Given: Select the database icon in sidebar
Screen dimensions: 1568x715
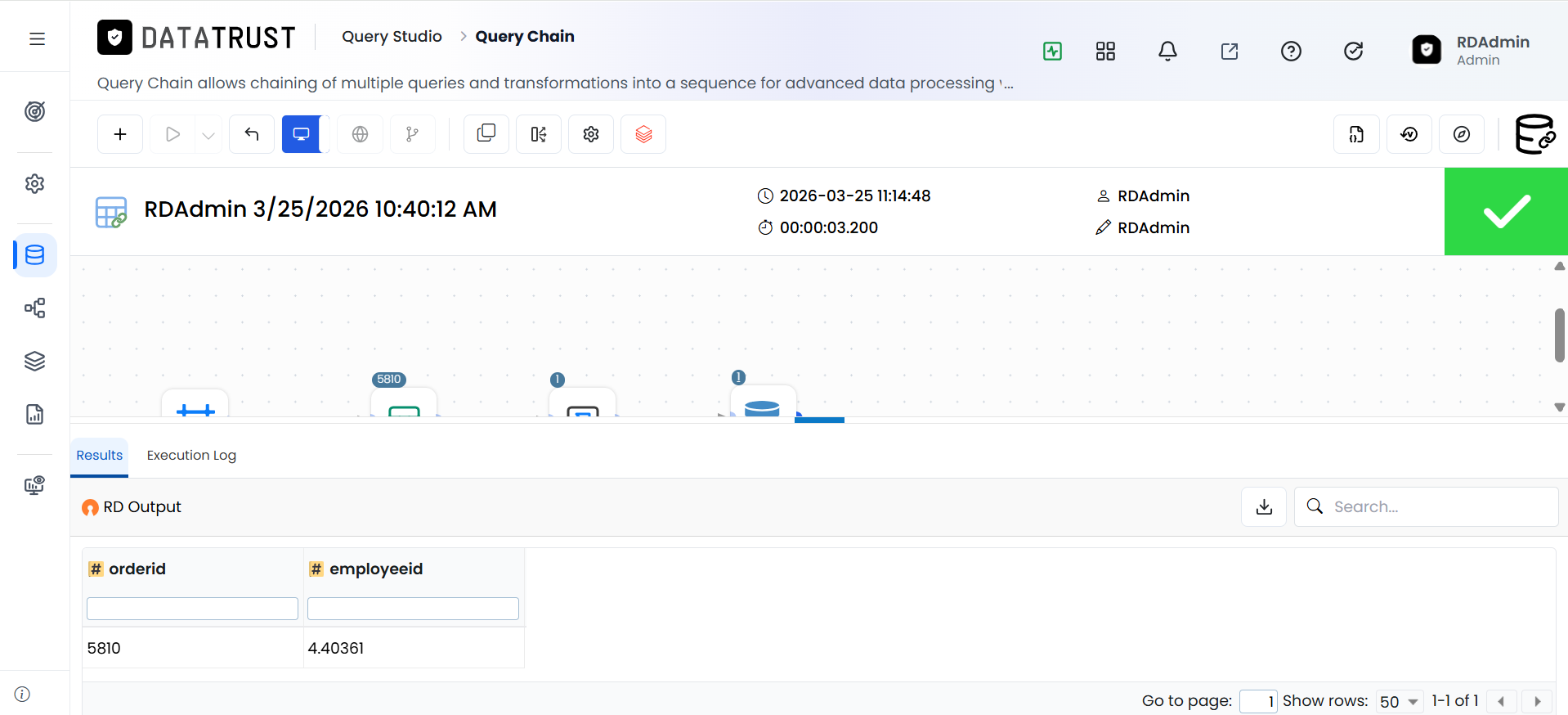Looking at the screenshot, I should click(x=34, y=255).
